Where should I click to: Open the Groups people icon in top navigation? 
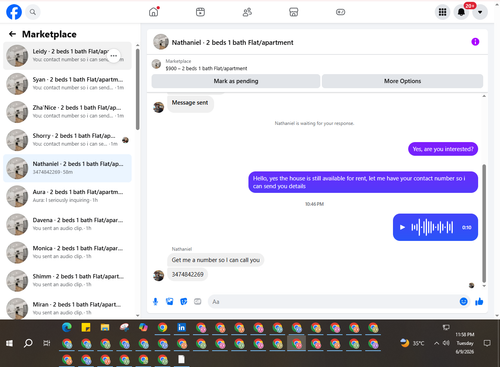click(x=247, y=12)
